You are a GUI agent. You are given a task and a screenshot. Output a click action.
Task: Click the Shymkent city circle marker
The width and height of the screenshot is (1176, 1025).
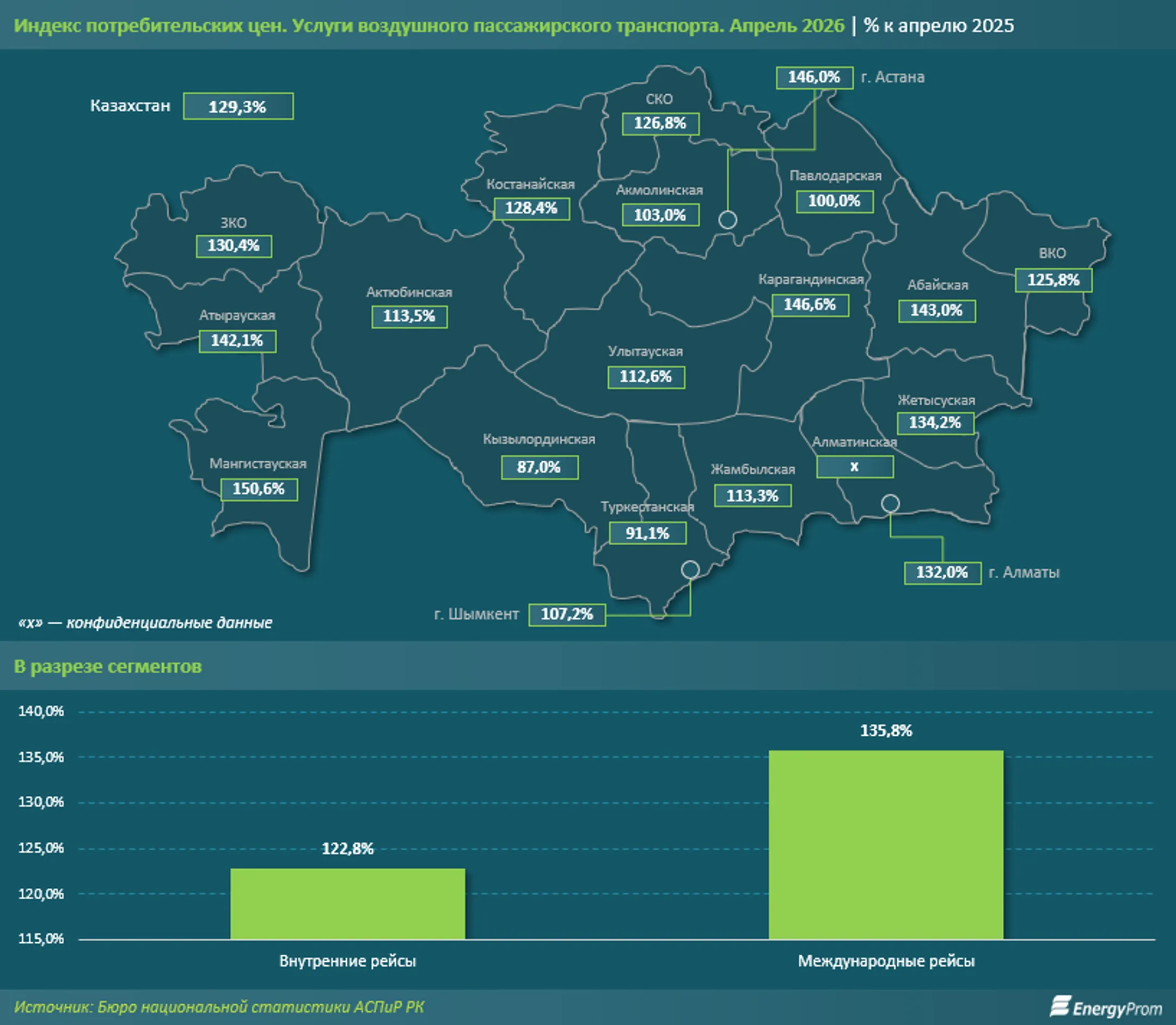point(690,570)
